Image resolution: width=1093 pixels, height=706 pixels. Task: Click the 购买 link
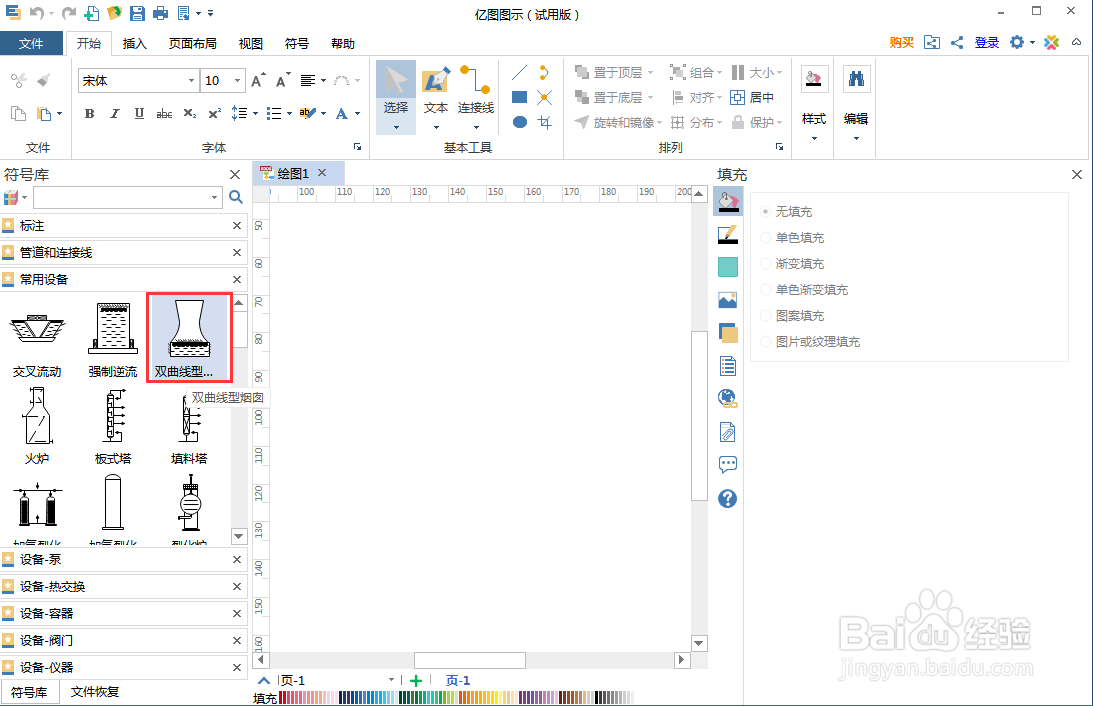(901, 43)
